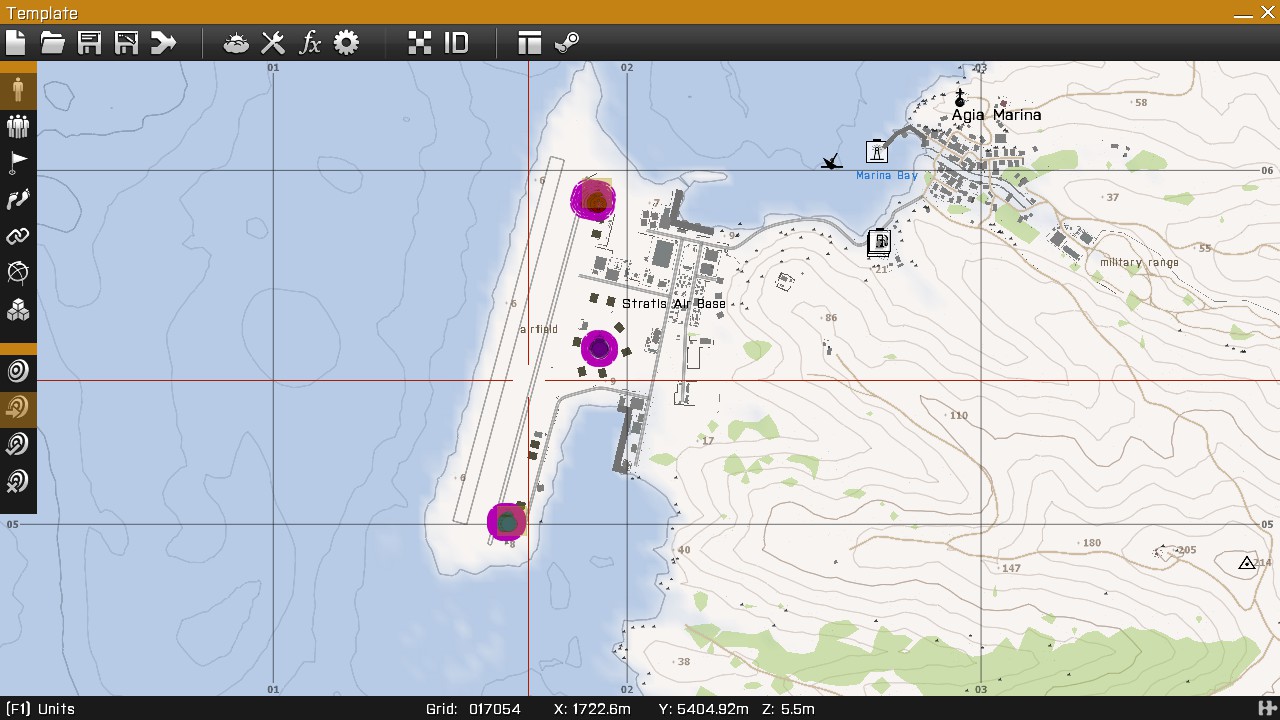Select the plain target icon
The width and height of the screenshot is (1280, 720).
pyautogui.click(x=18, y=371)
